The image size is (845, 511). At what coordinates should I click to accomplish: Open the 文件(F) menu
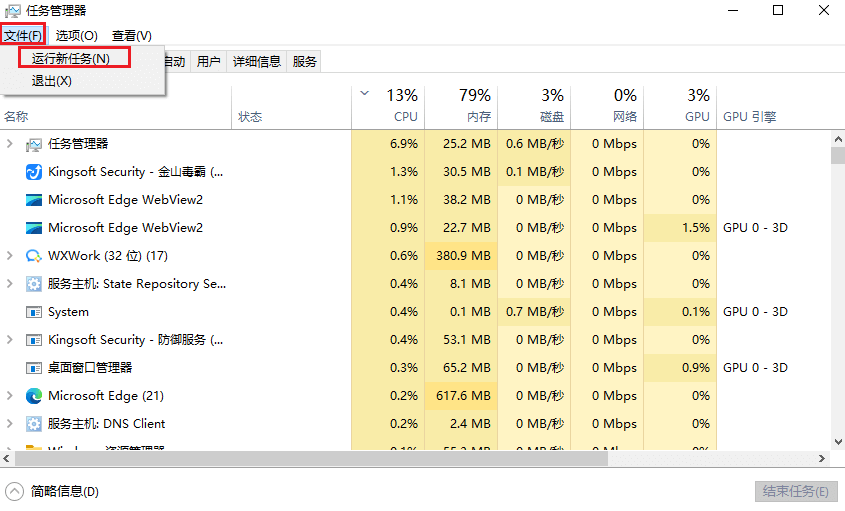pos(23,36)
